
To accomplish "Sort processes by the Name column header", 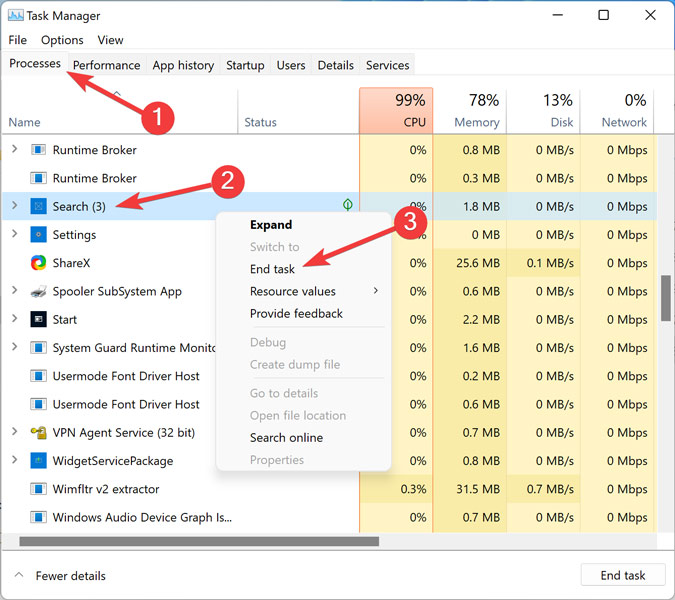I will coord(120,111).
